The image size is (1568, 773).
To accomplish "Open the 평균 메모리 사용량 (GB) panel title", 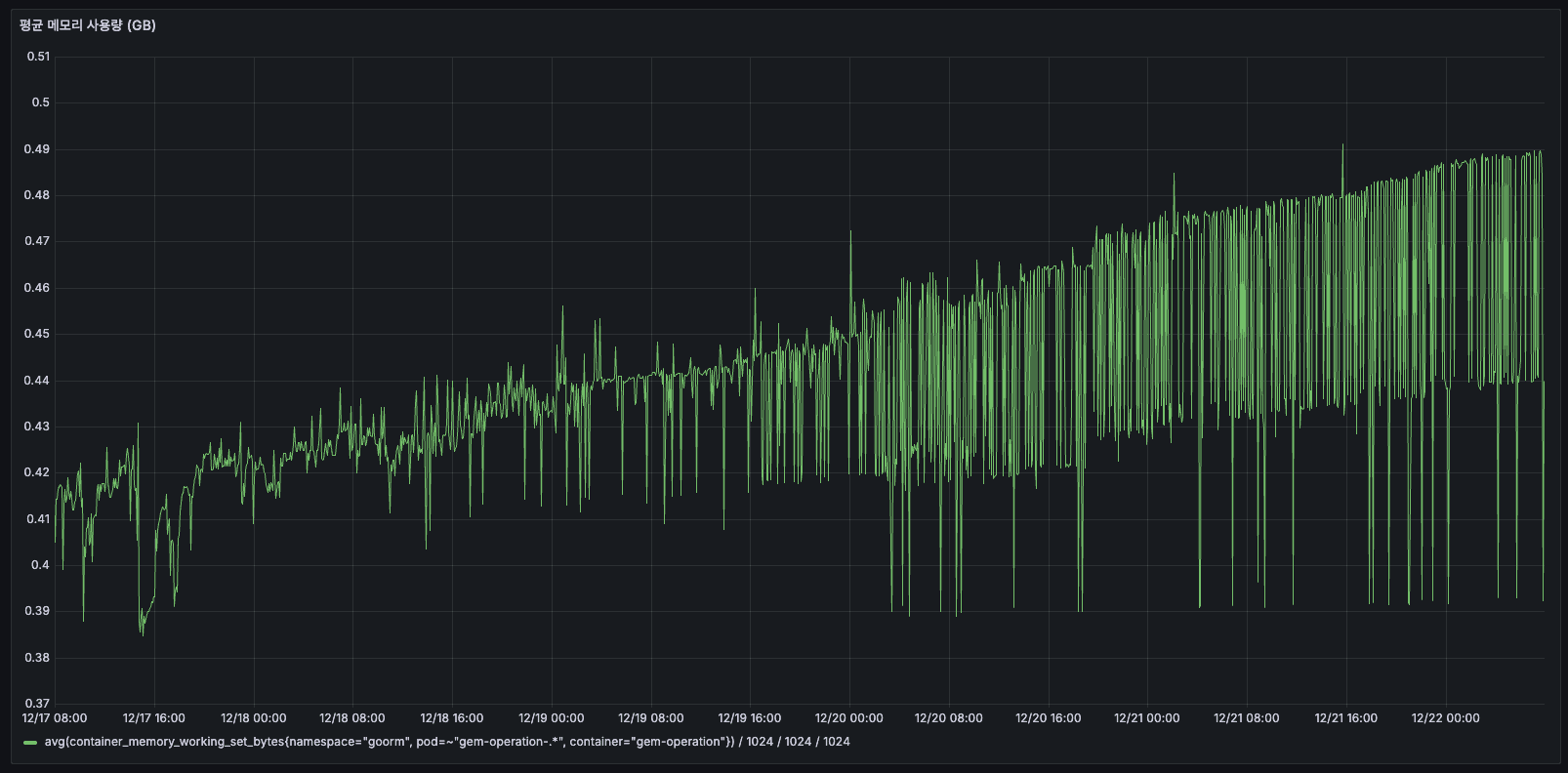I will (x=88, y=25).
